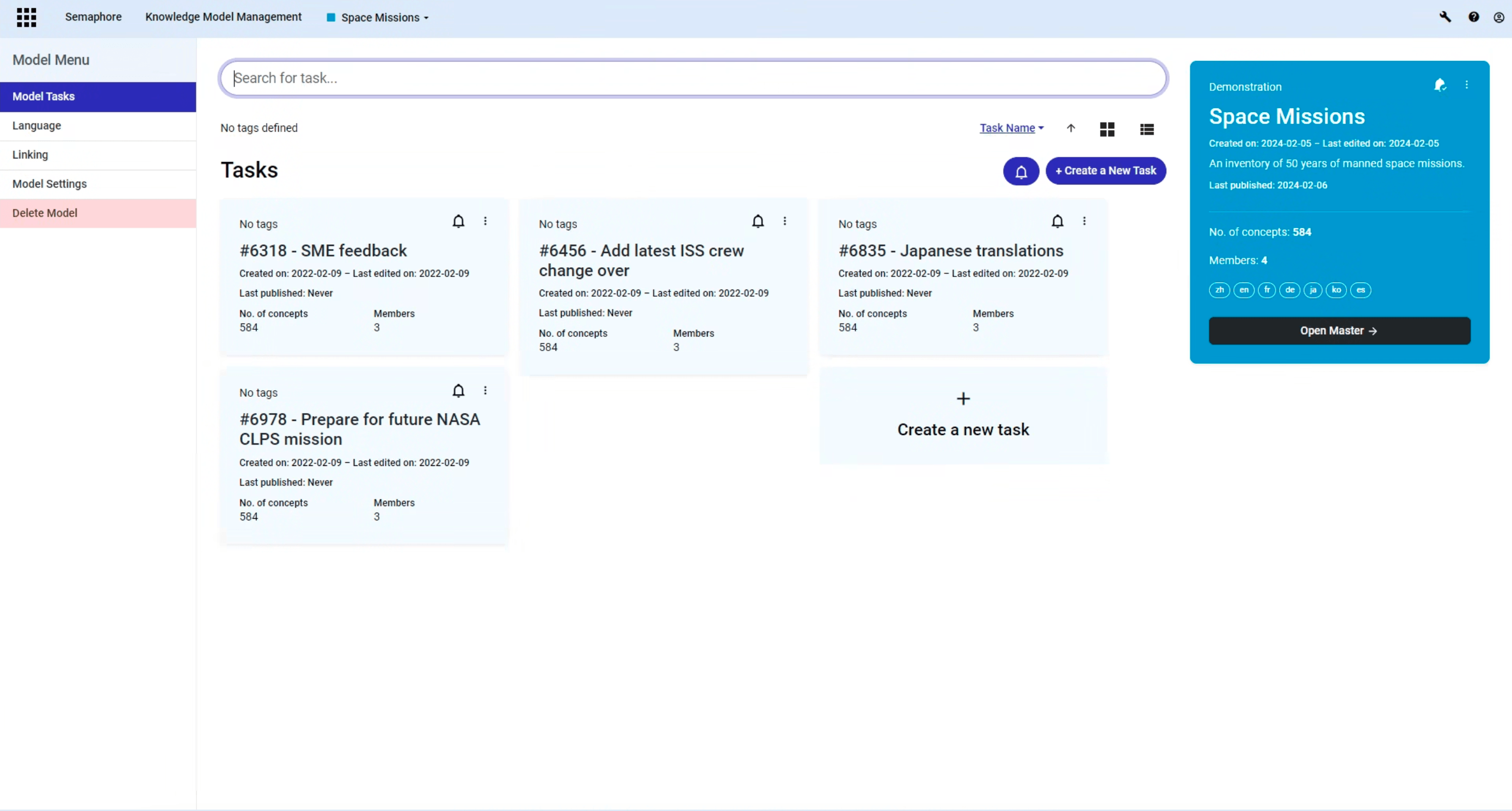Open the Space Missions card options menu
Screen dimensions: 1512x811
pos(1466,85)
